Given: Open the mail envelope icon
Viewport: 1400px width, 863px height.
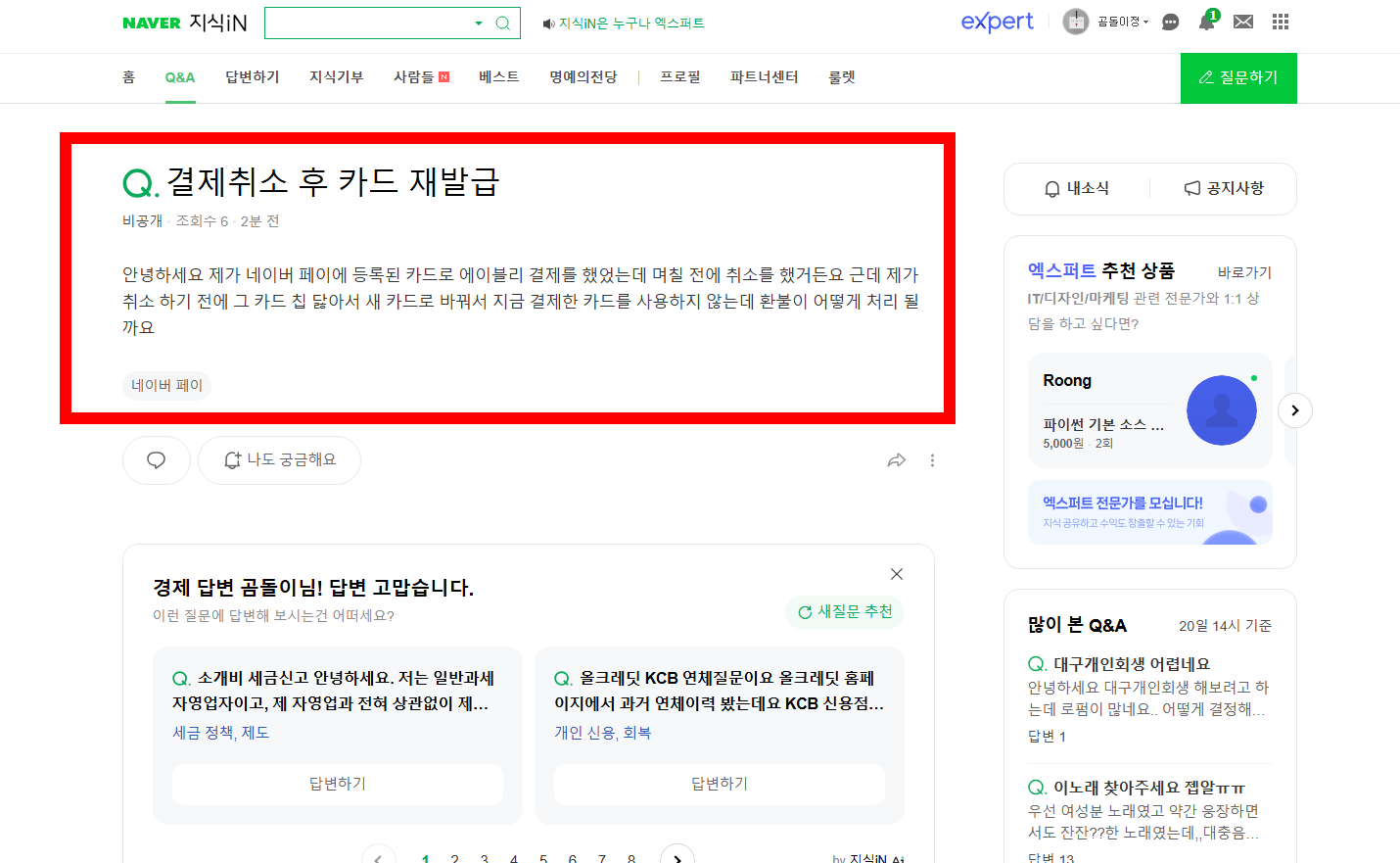Looking at the screenshot, I should (1243, 22).
